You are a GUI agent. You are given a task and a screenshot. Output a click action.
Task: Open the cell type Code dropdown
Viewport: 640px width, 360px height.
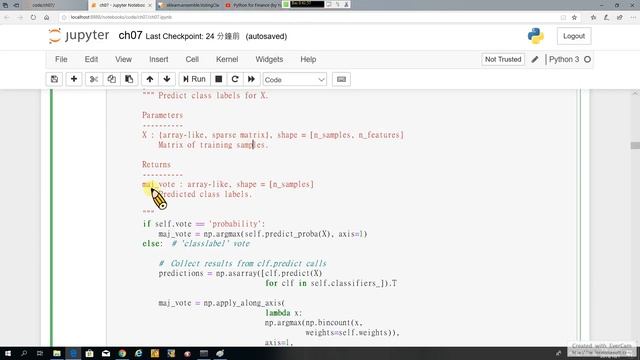pyautogui.click(x=295, y=80)
